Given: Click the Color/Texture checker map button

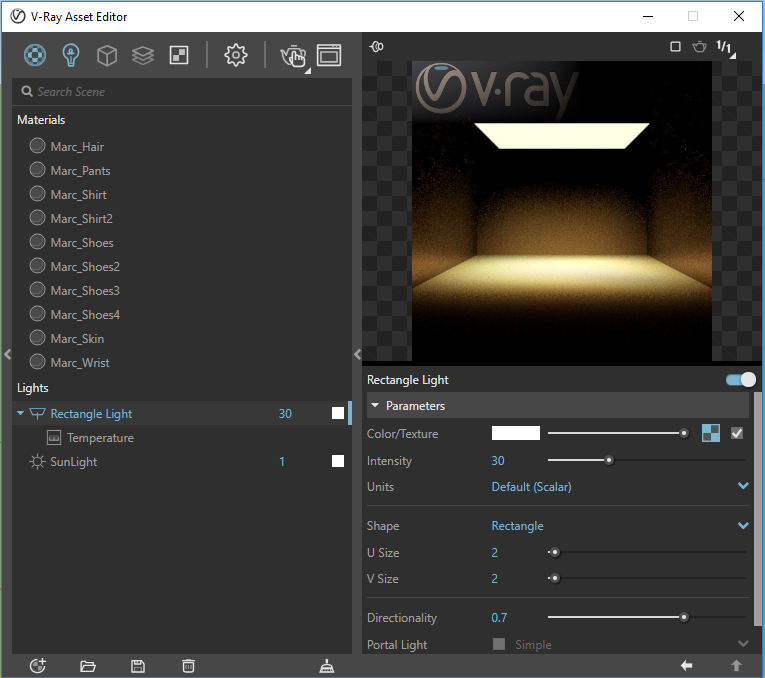Looking at the screenshot, I should [711, 433].
